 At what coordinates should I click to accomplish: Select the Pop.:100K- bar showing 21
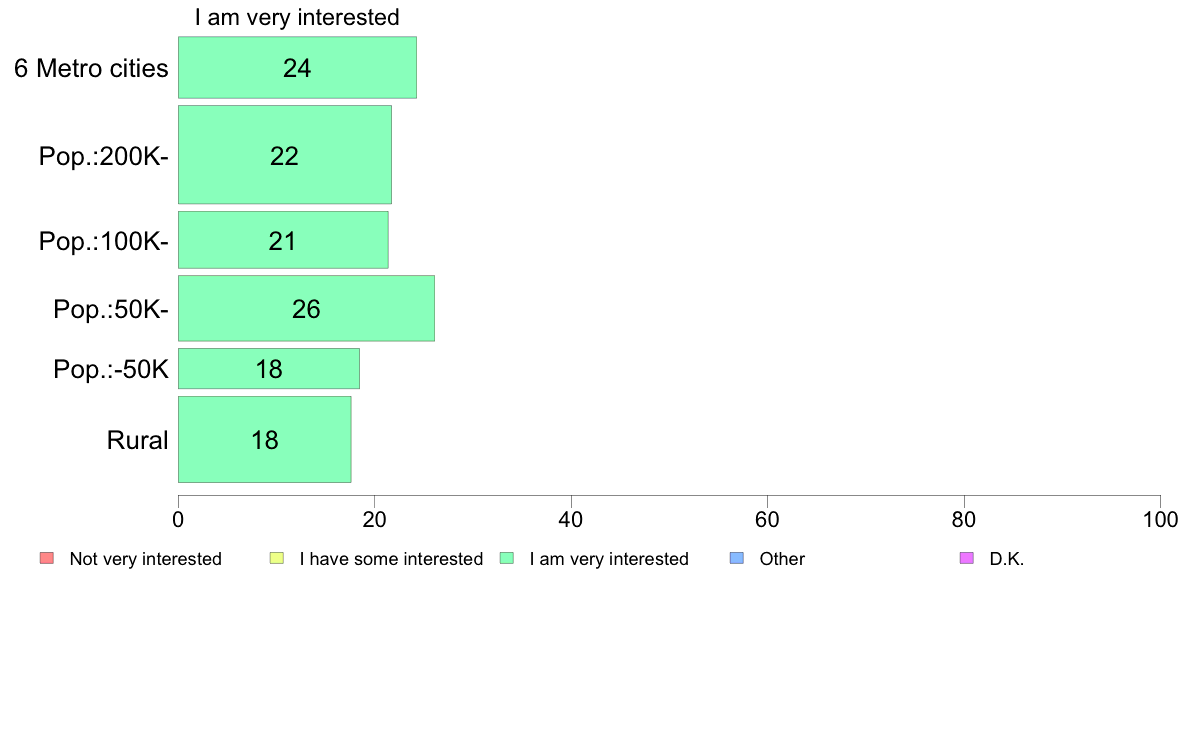coord(283,240)
